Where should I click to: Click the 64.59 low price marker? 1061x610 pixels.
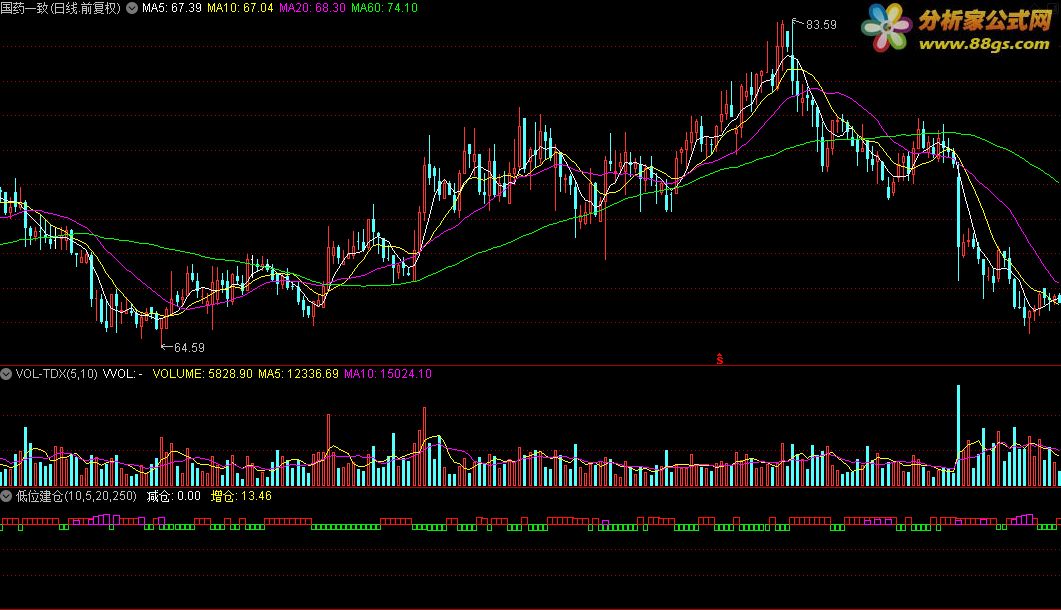click(x=189, y=348)
